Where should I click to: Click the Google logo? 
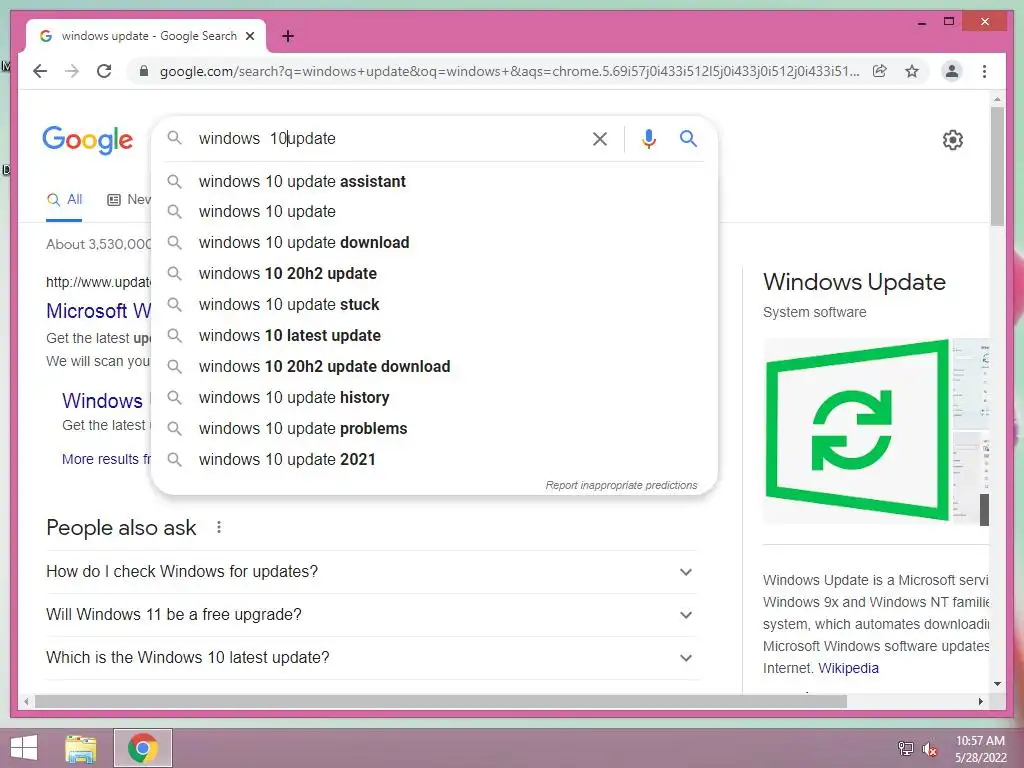tap(88, 140)
